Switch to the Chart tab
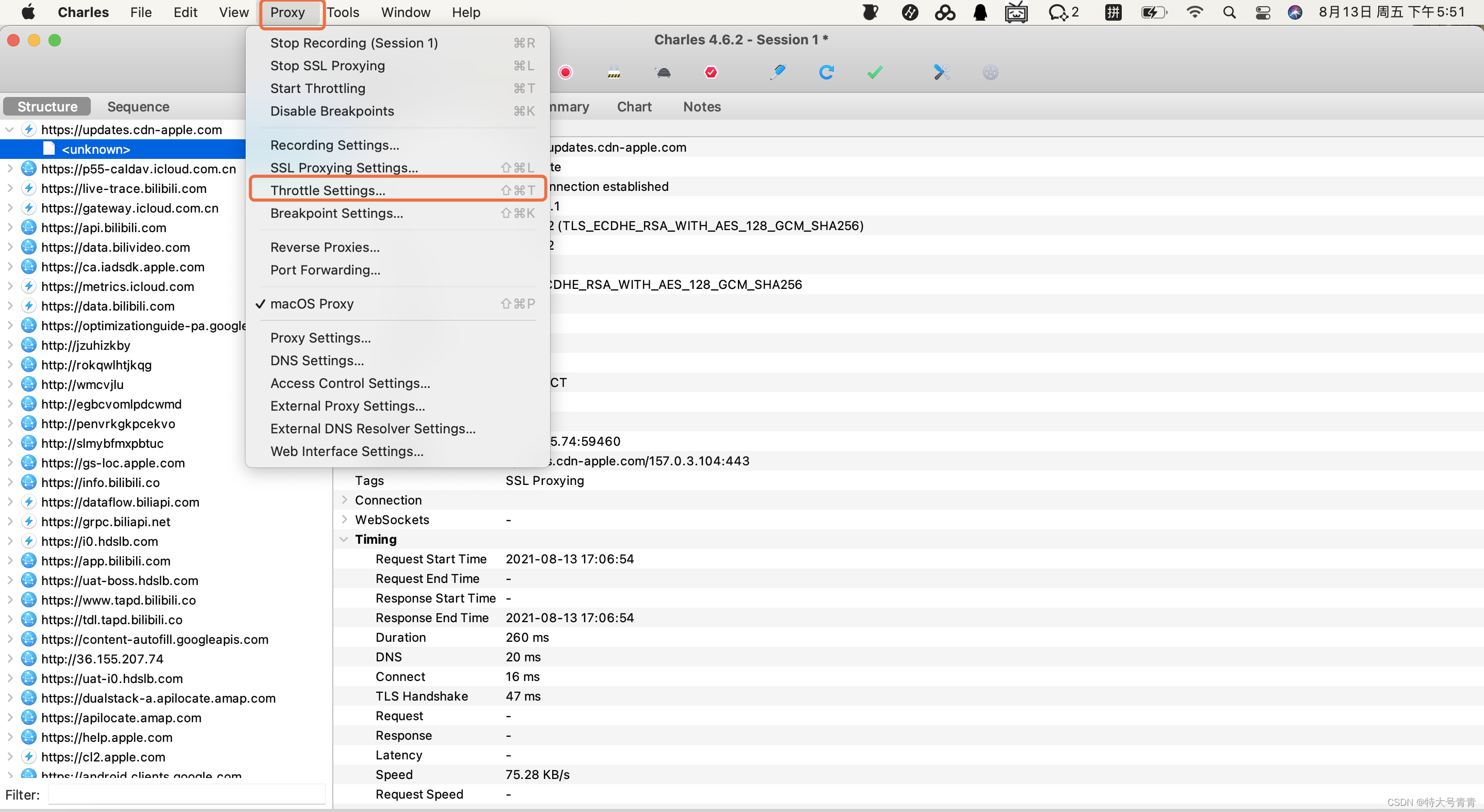Image resolution: width=1484 pixels, height=812 pixels. (x=634, y=107)
